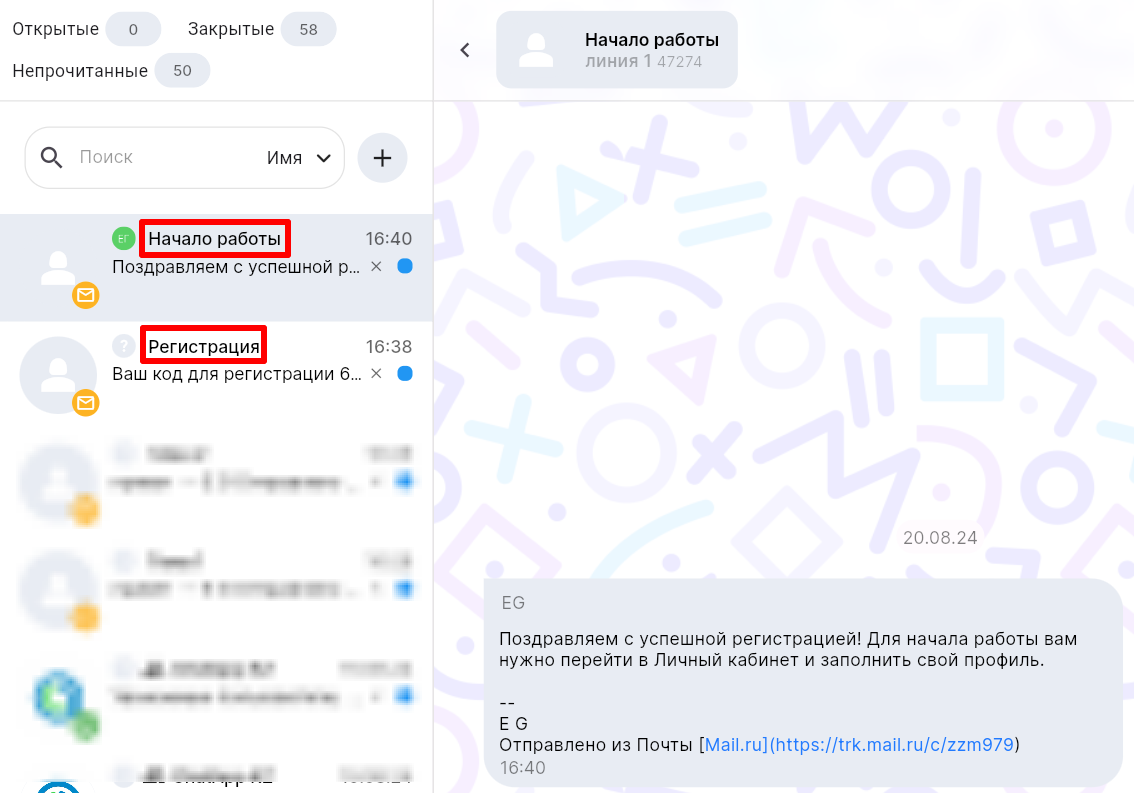The image size is (1134, 793).
Task: Click question mark badge next to Регистрация
Action: click(123, 346)
